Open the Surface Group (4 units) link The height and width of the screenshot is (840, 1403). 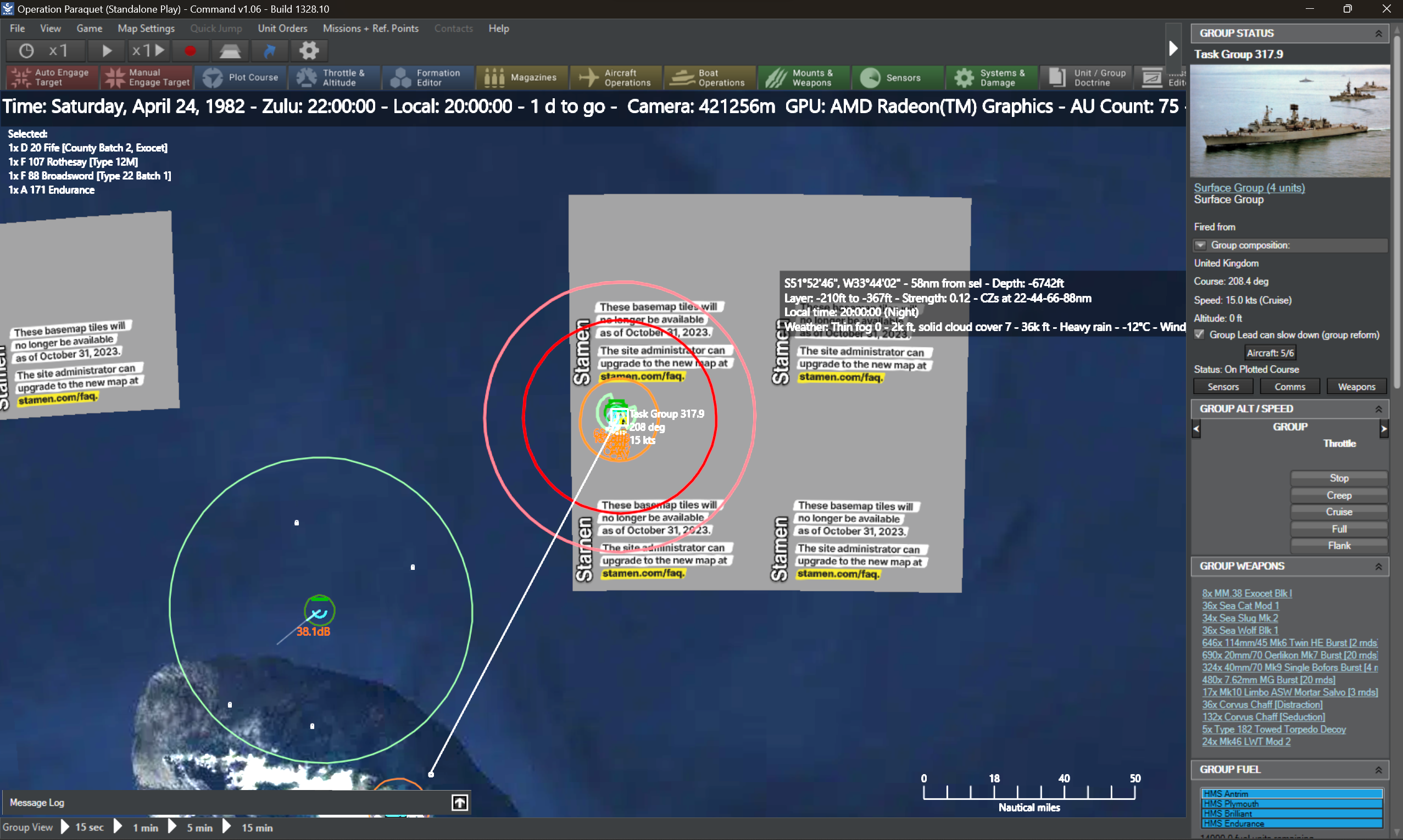[x=1249, y=187]
